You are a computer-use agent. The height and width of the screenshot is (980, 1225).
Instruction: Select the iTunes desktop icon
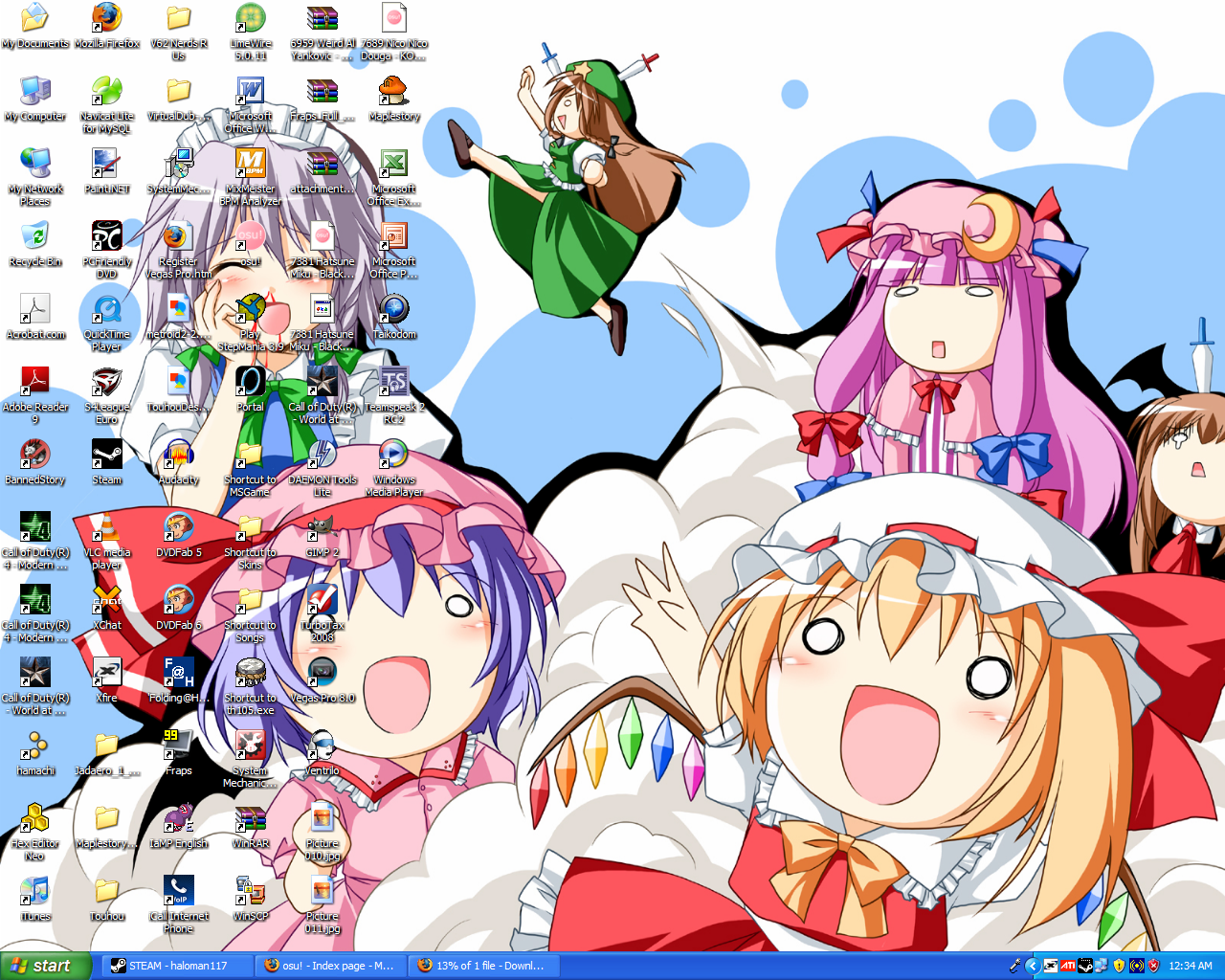coord(35,891)
